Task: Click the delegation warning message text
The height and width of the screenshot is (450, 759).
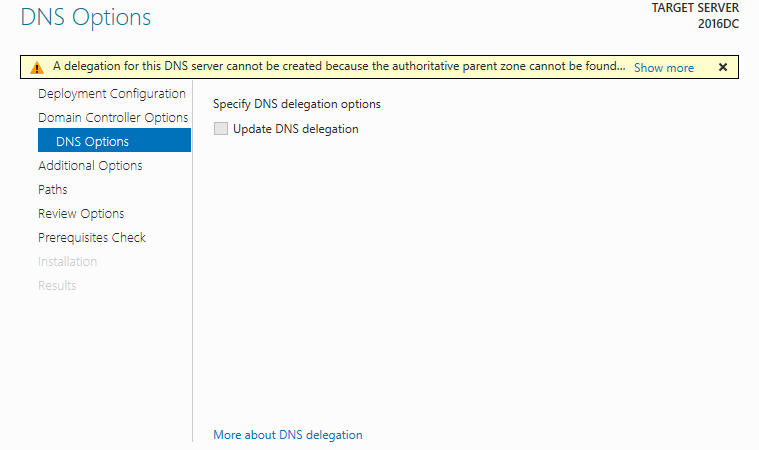Action: pyautogui.click(x=339, y=66)
